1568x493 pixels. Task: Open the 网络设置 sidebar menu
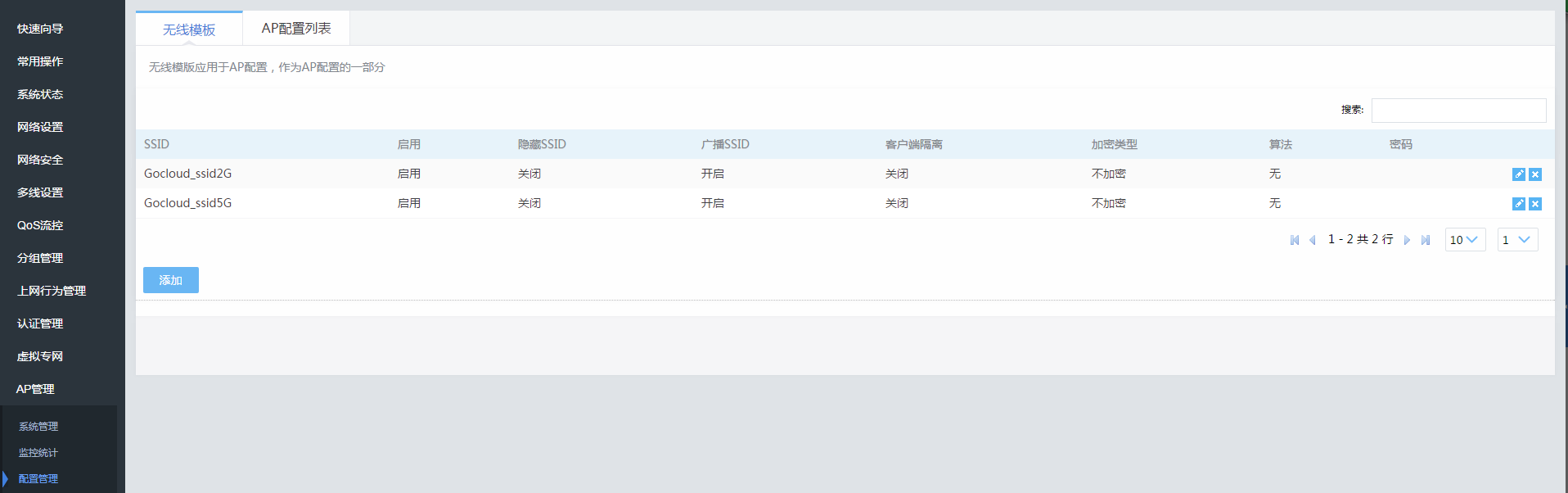click(x=40, y=127)
